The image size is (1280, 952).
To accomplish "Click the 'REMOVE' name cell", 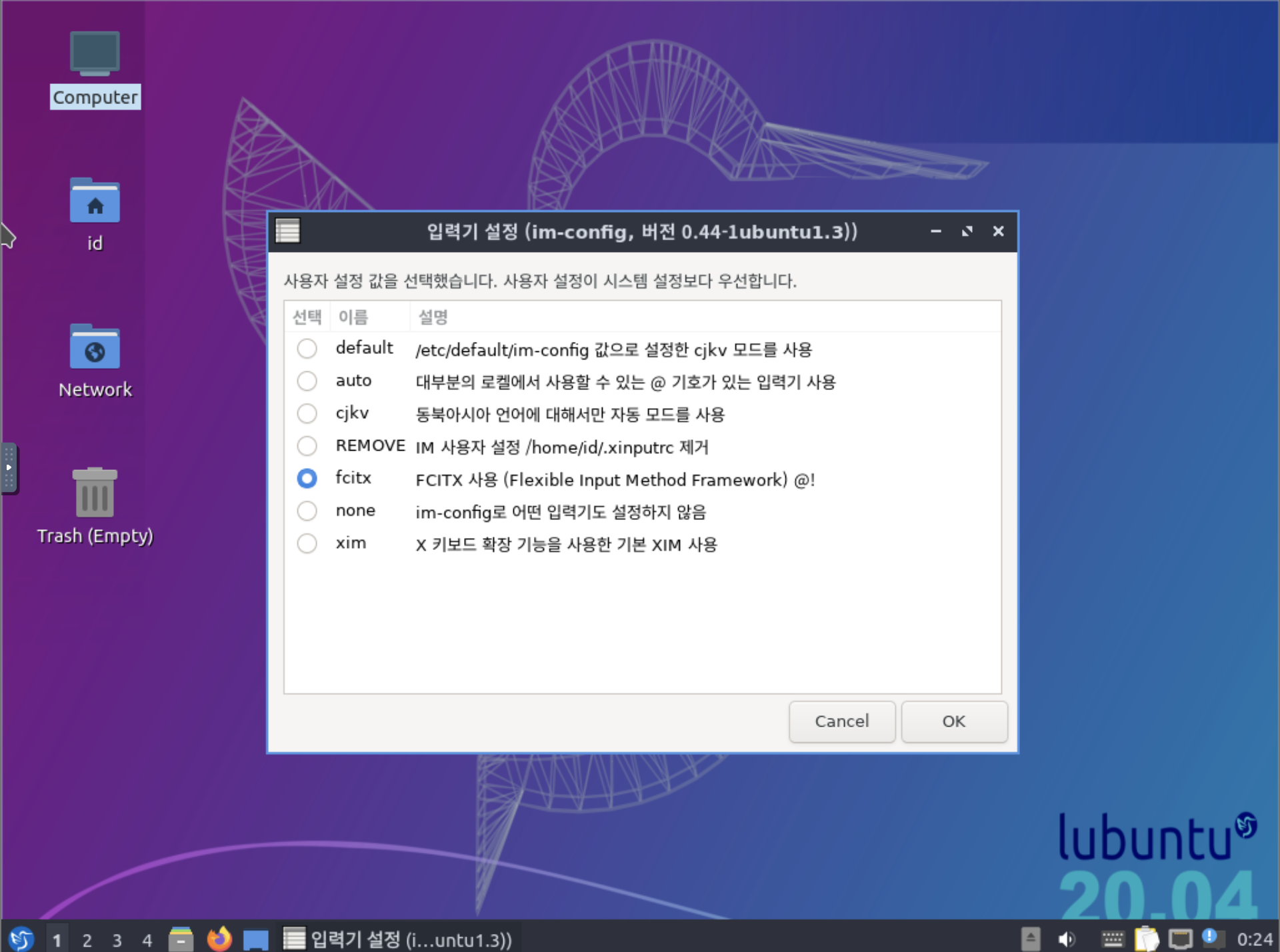I will [370, 445].
